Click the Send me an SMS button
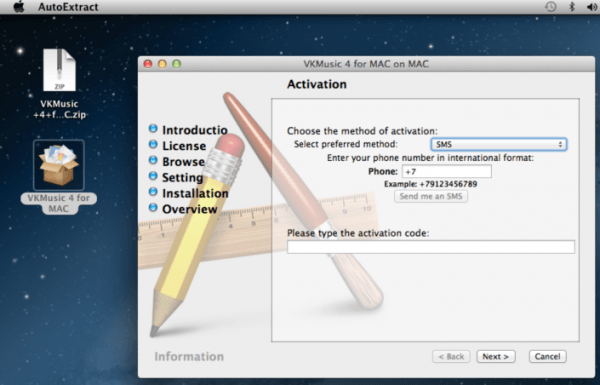 [431, 196]
